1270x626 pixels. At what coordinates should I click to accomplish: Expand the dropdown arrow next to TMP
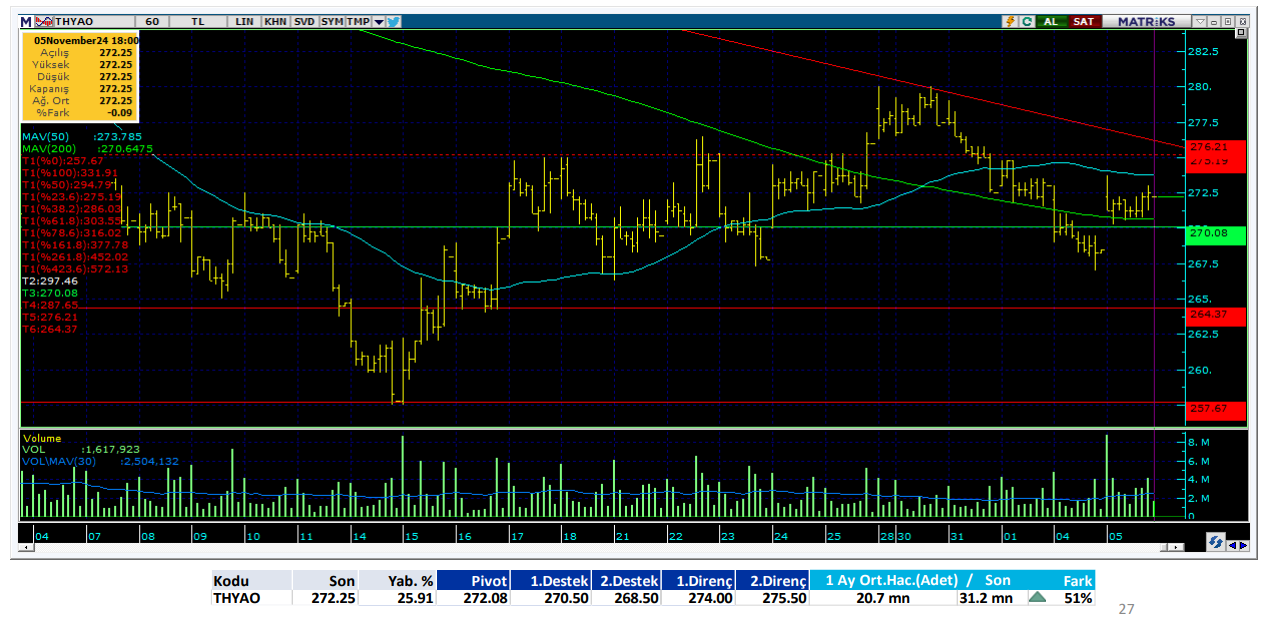tap(379, 21)
